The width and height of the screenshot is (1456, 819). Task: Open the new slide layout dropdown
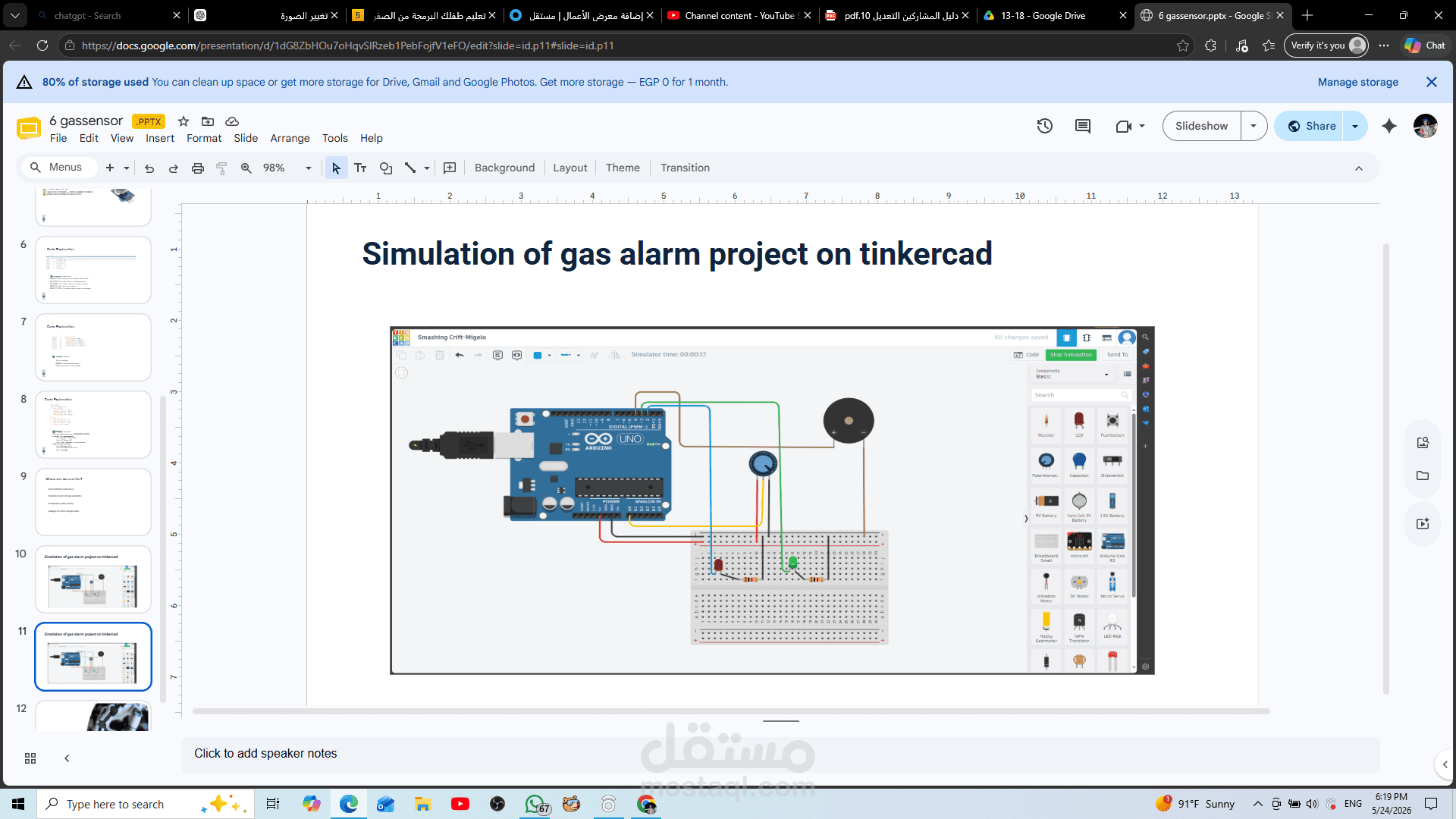point(127,168)
